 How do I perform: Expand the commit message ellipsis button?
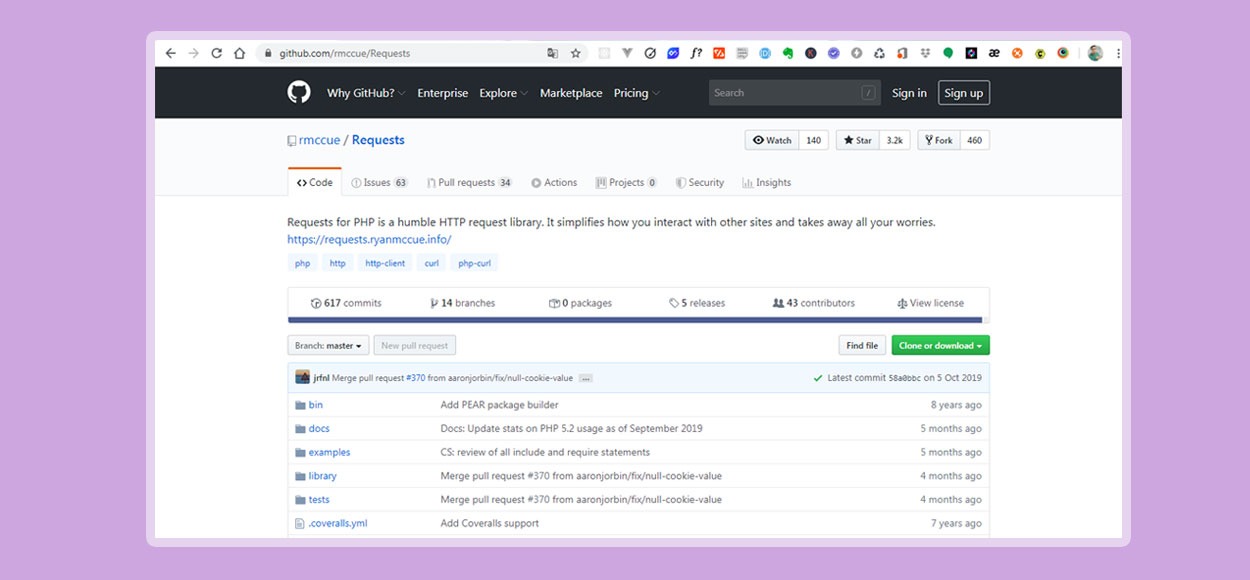tap(586, 378)
